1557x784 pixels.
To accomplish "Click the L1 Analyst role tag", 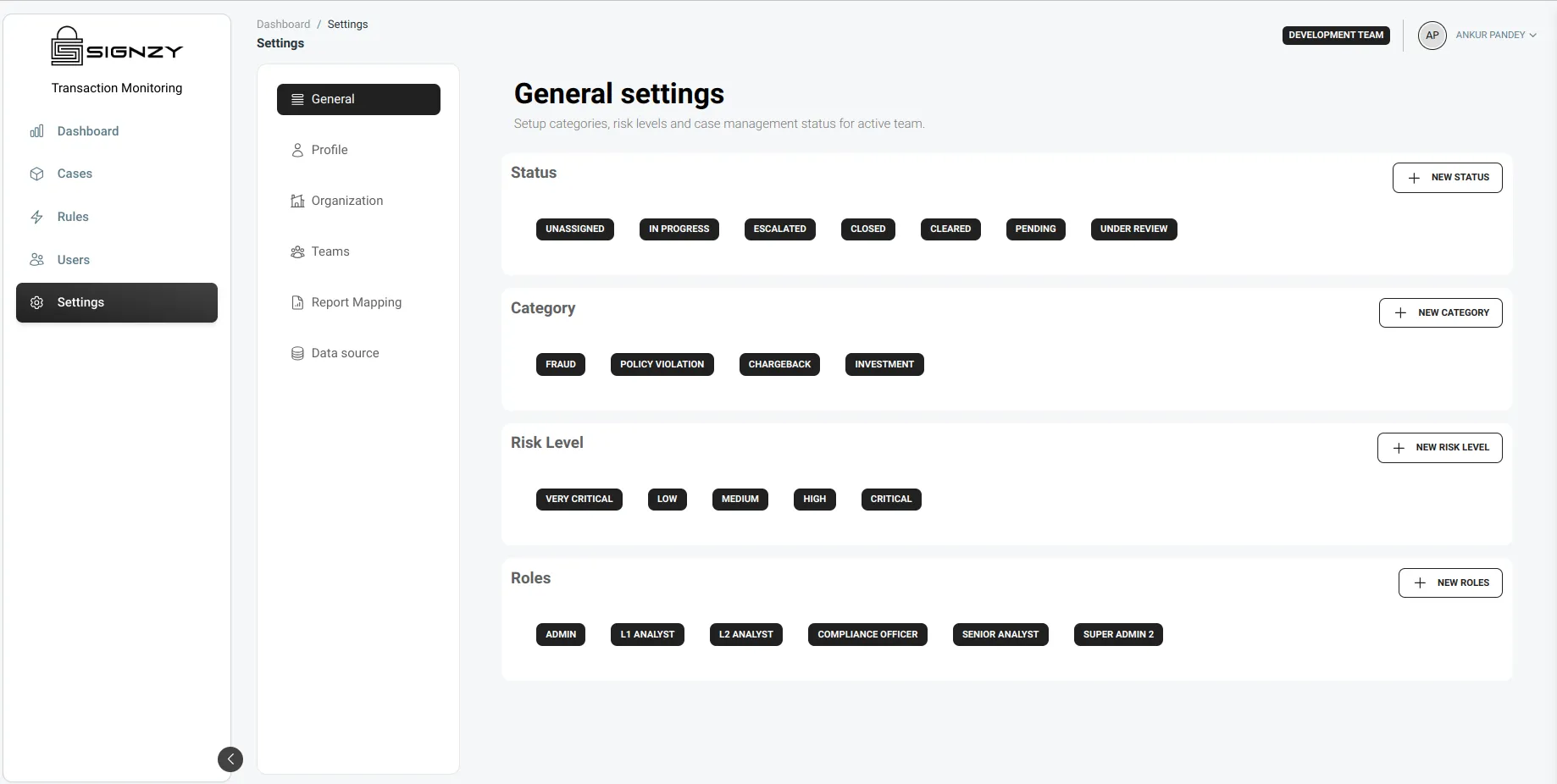I will (647, 635).
